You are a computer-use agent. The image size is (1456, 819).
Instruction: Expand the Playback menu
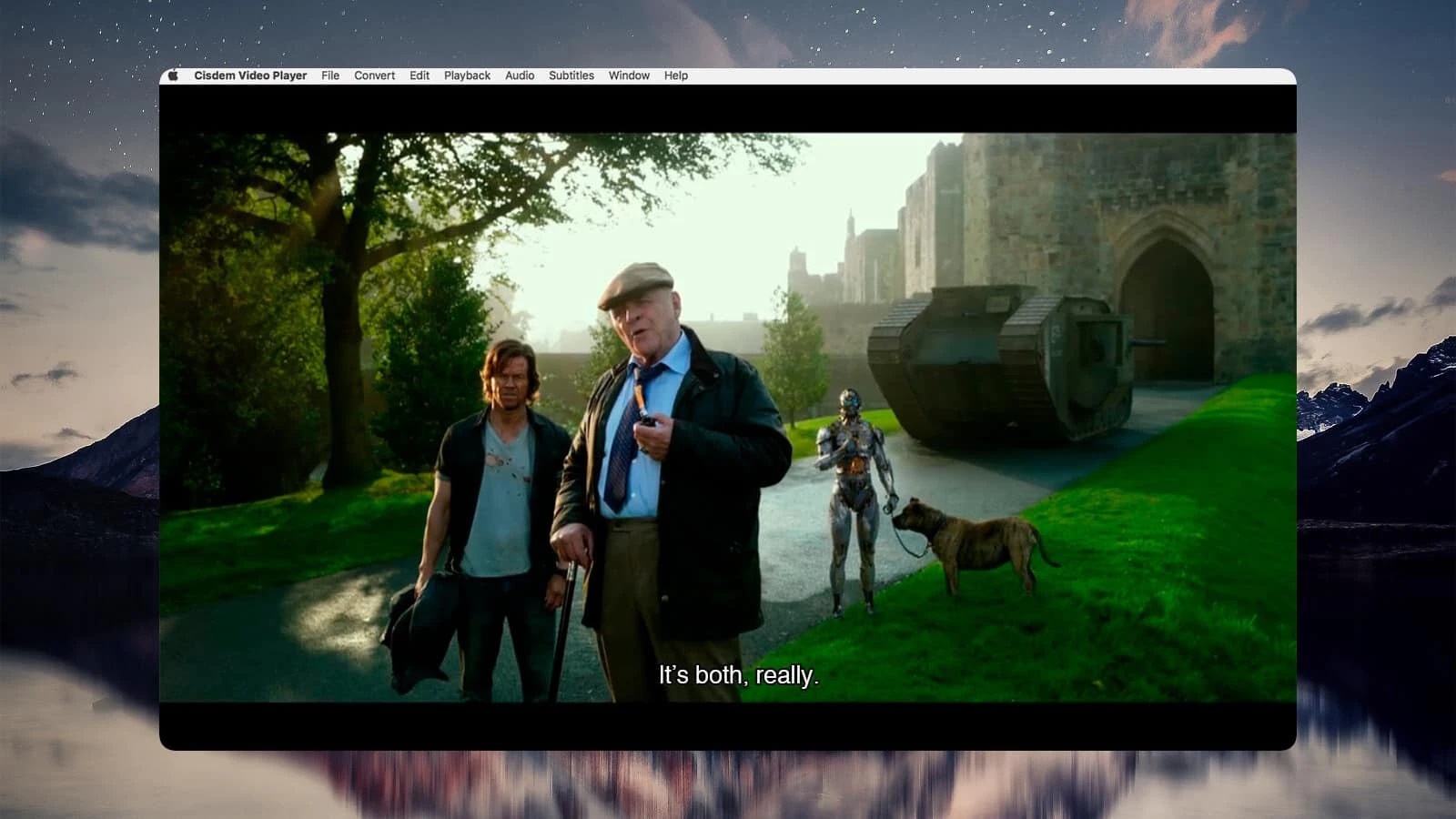click(467, 76)
